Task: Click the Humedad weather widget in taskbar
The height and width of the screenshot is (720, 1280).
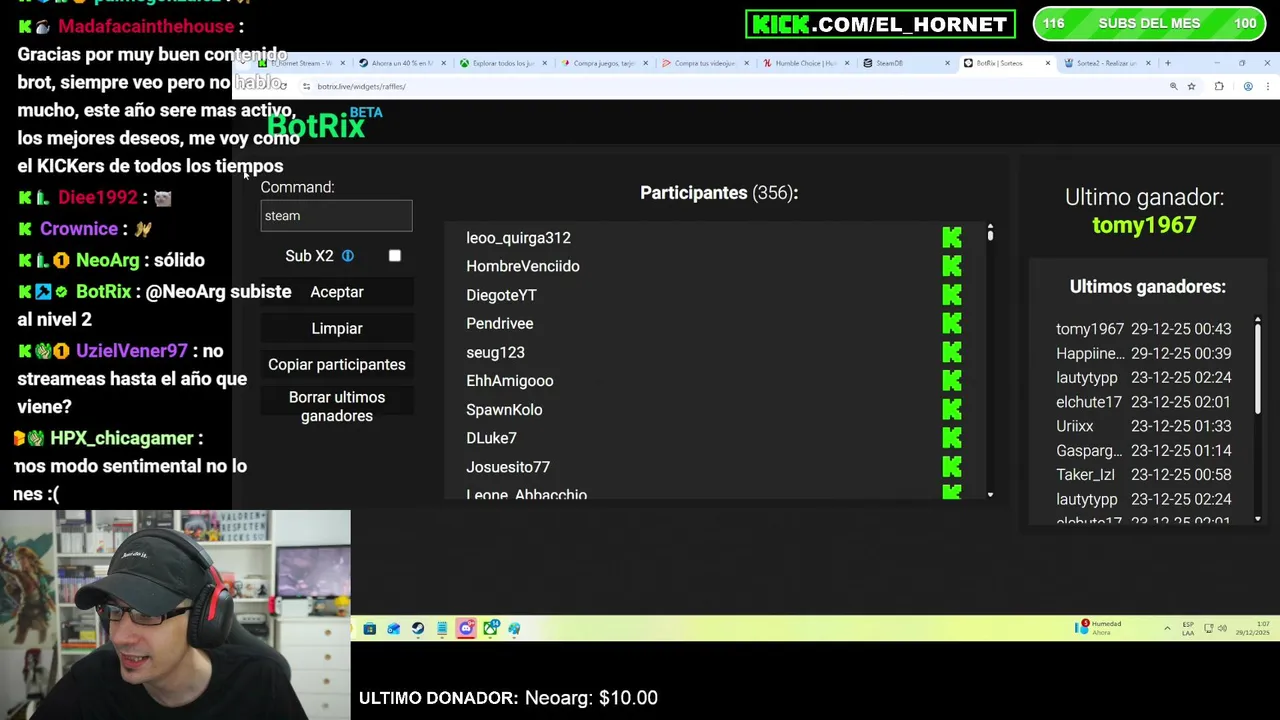Action: [1100, 627]
